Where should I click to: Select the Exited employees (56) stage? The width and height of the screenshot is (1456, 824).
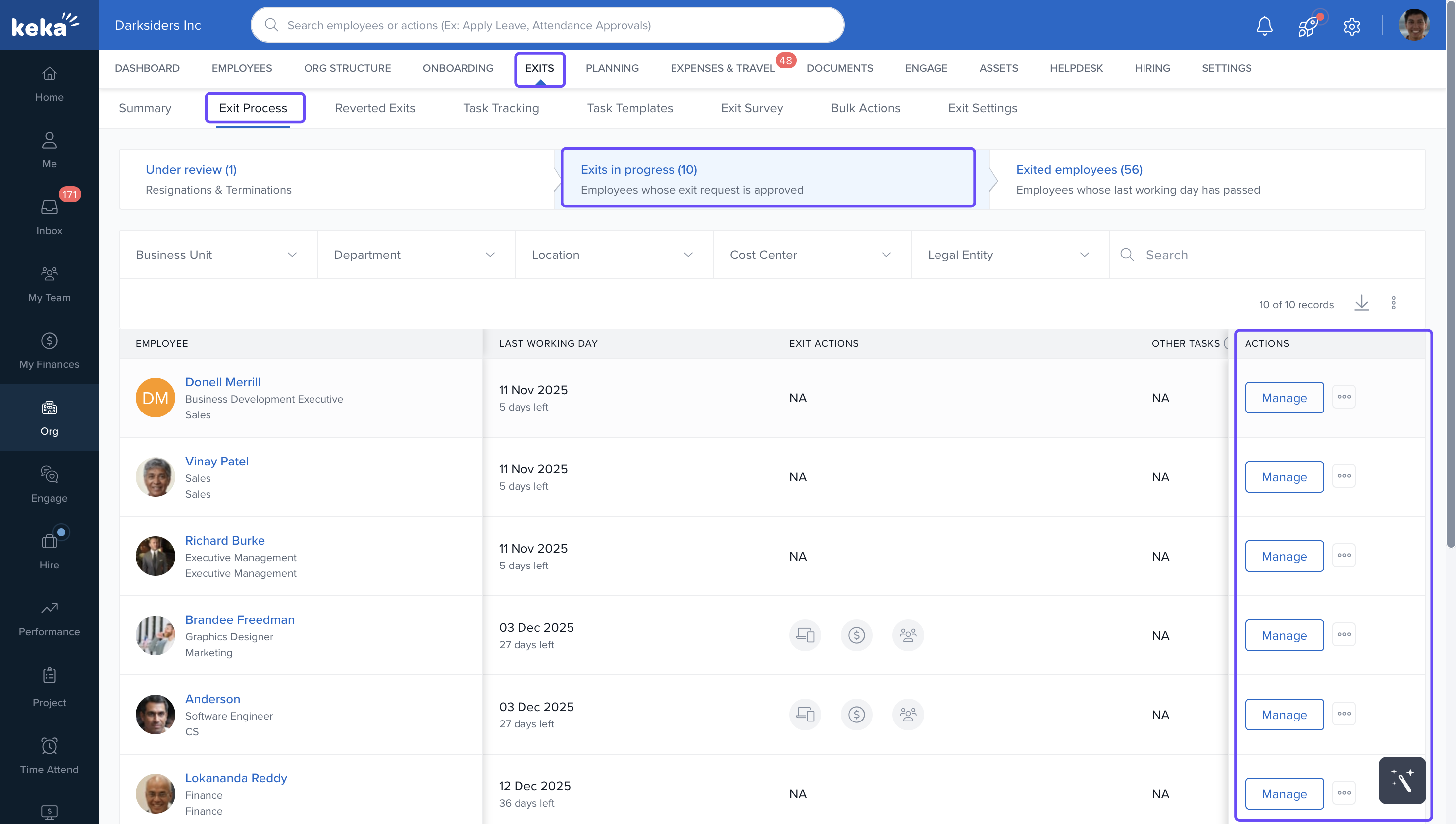click(1079, 169)
